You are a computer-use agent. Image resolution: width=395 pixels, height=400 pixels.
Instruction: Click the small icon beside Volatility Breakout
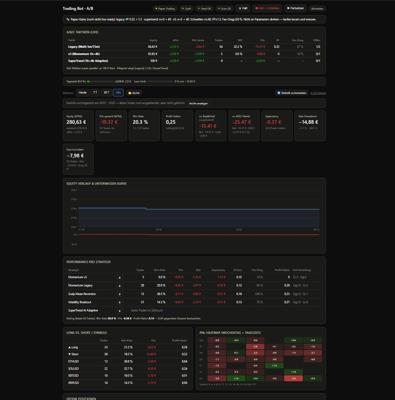point(120,302)
